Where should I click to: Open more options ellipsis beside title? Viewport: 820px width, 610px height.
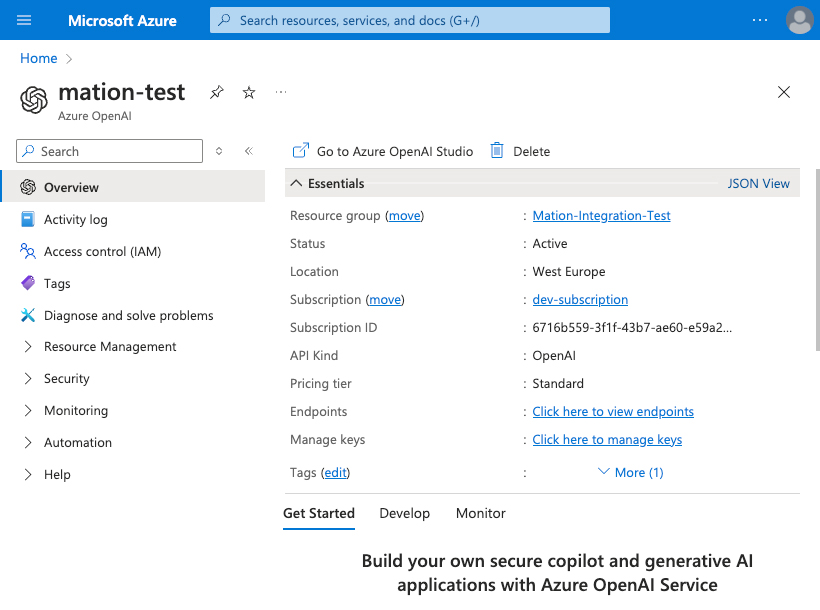pos(281,92)
